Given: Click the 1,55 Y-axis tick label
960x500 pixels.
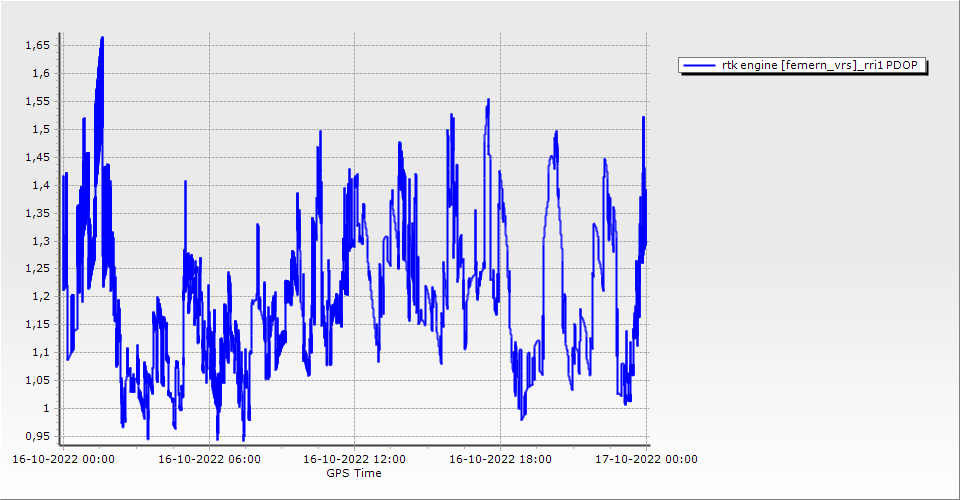Looking at the screenshot, I should tap(37, 102).
